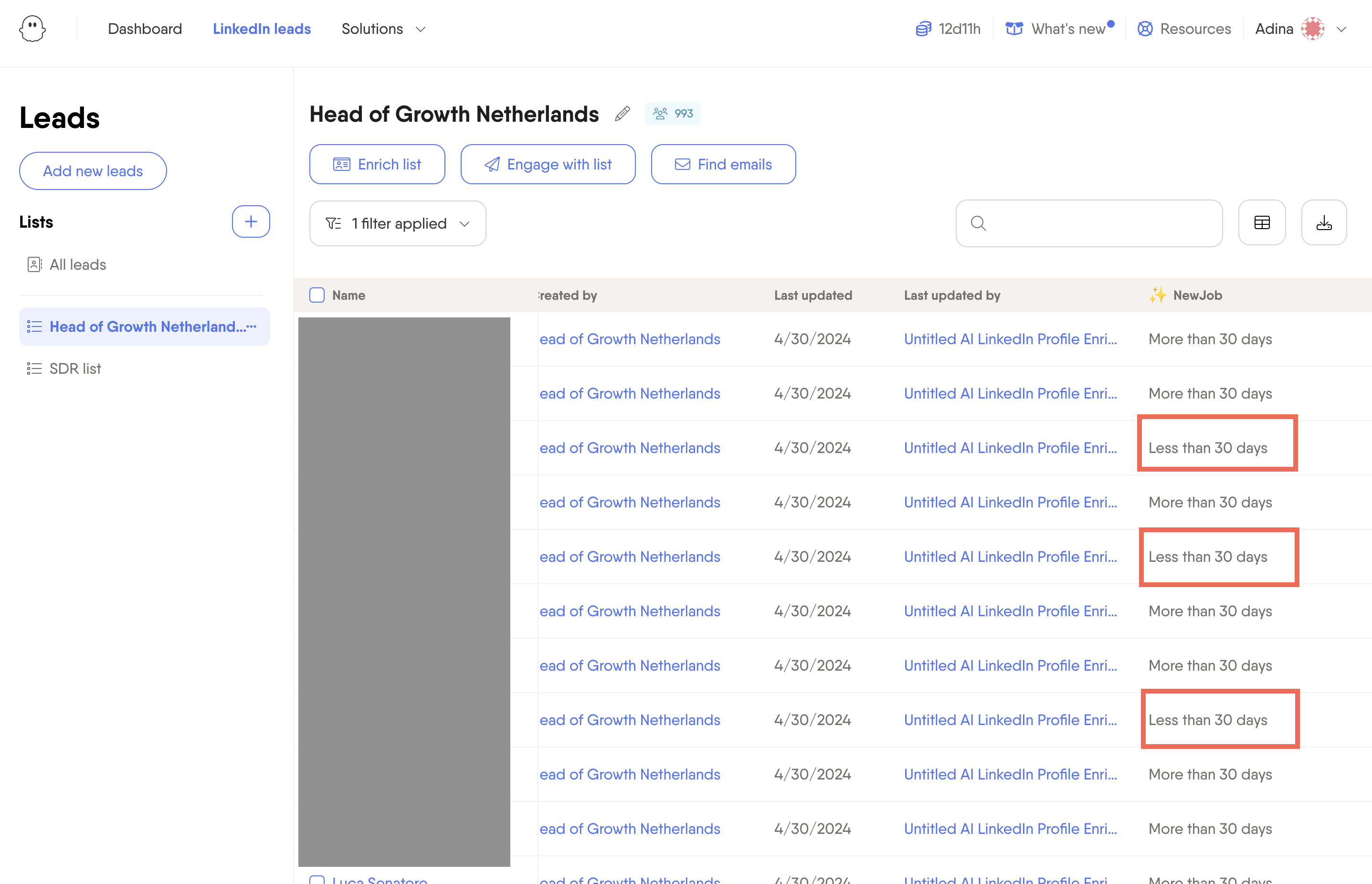Click the Find emails button
Viewport: 1372px width, 884px height.
click(723, 164)
